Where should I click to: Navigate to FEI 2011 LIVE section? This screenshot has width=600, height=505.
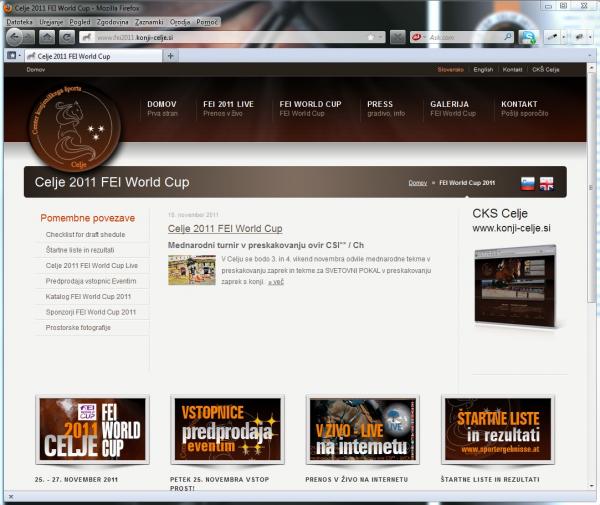coord(228,108)
